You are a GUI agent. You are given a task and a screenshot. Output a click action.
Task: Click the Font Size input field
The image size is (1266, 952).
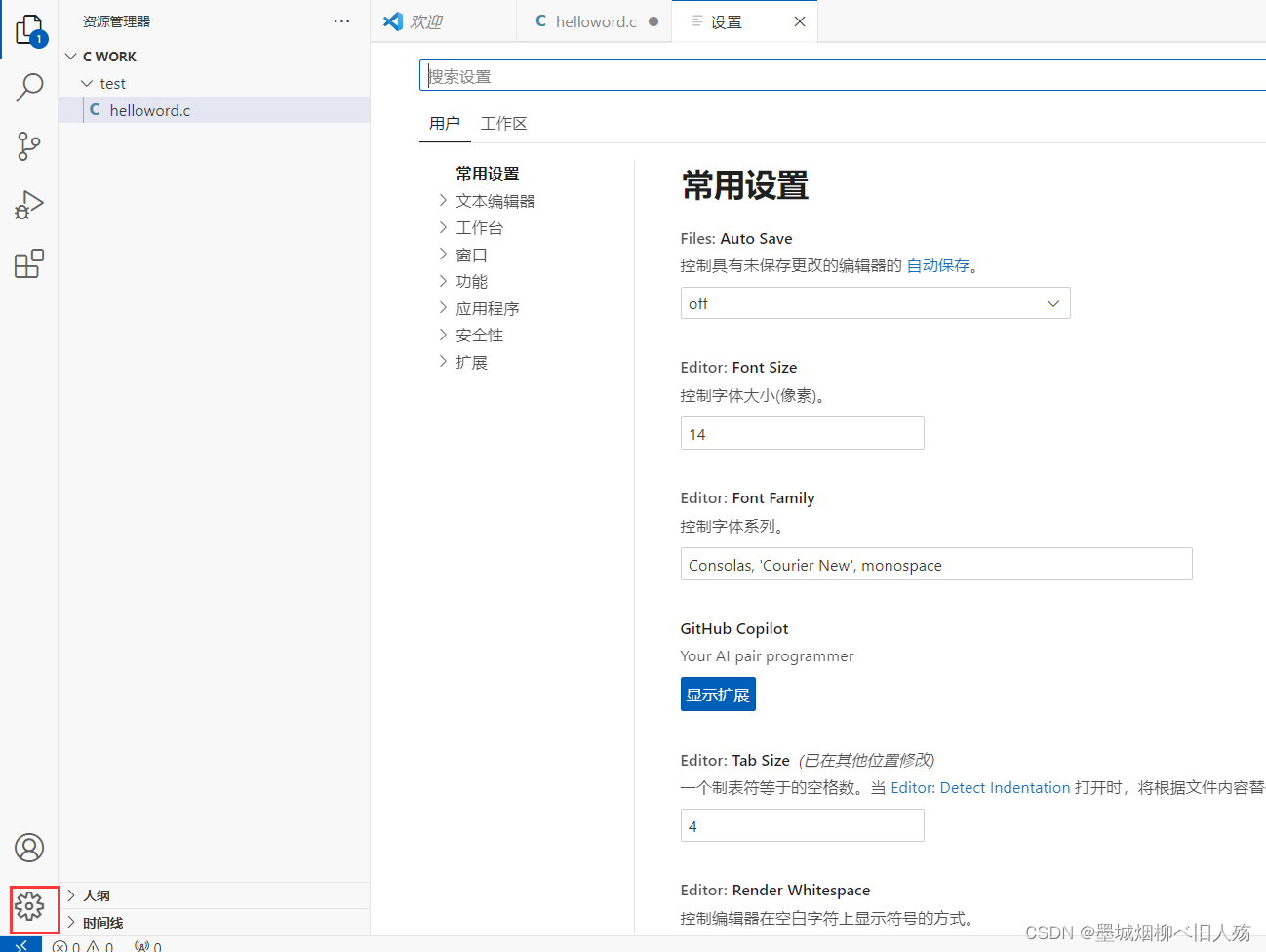[x=802, y=434]
